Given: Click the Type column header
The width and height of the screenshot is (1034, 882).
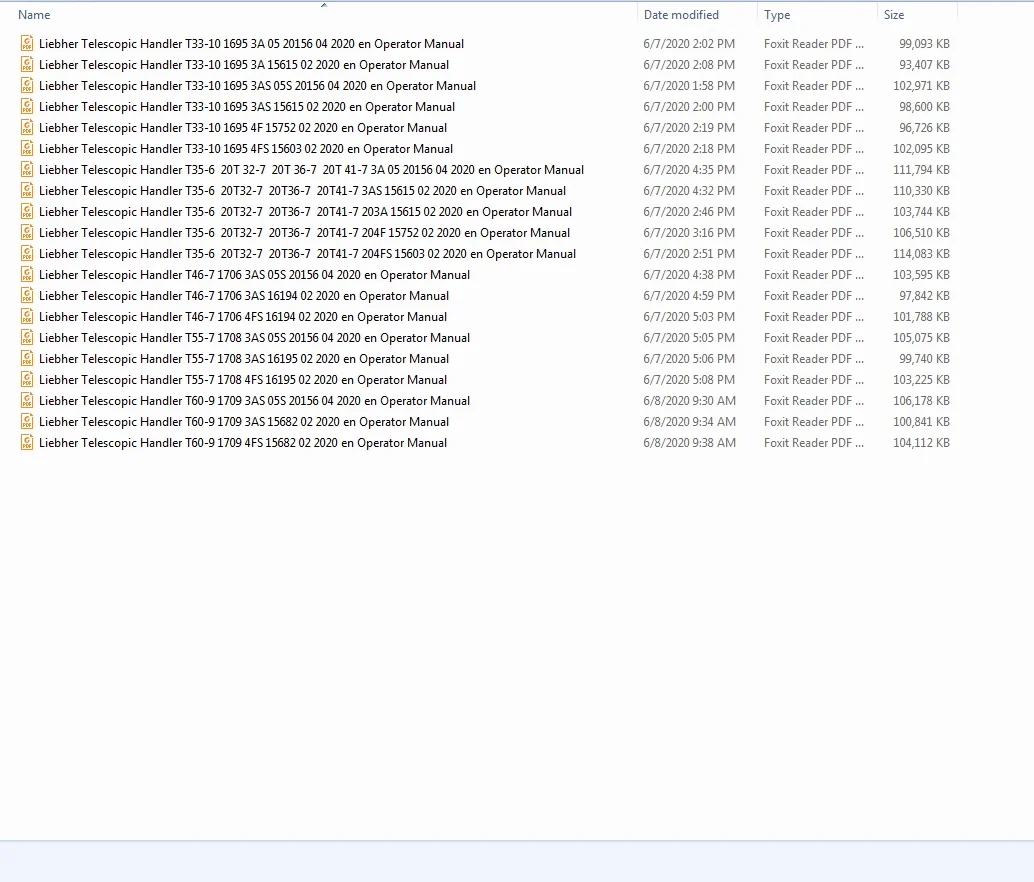Looking at the screenshot, I should point(777,15).
